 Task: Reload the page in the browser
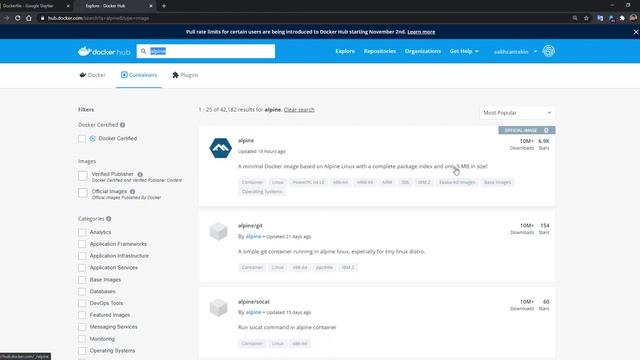pyautogui.click(x=18, y=18)
